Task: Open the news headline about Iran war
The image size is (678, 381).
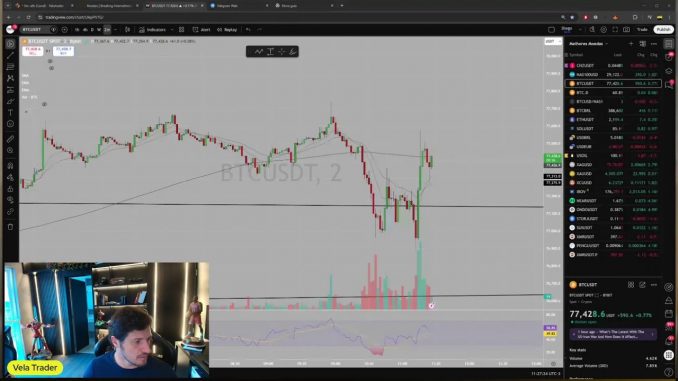Action: pos(613,334)
